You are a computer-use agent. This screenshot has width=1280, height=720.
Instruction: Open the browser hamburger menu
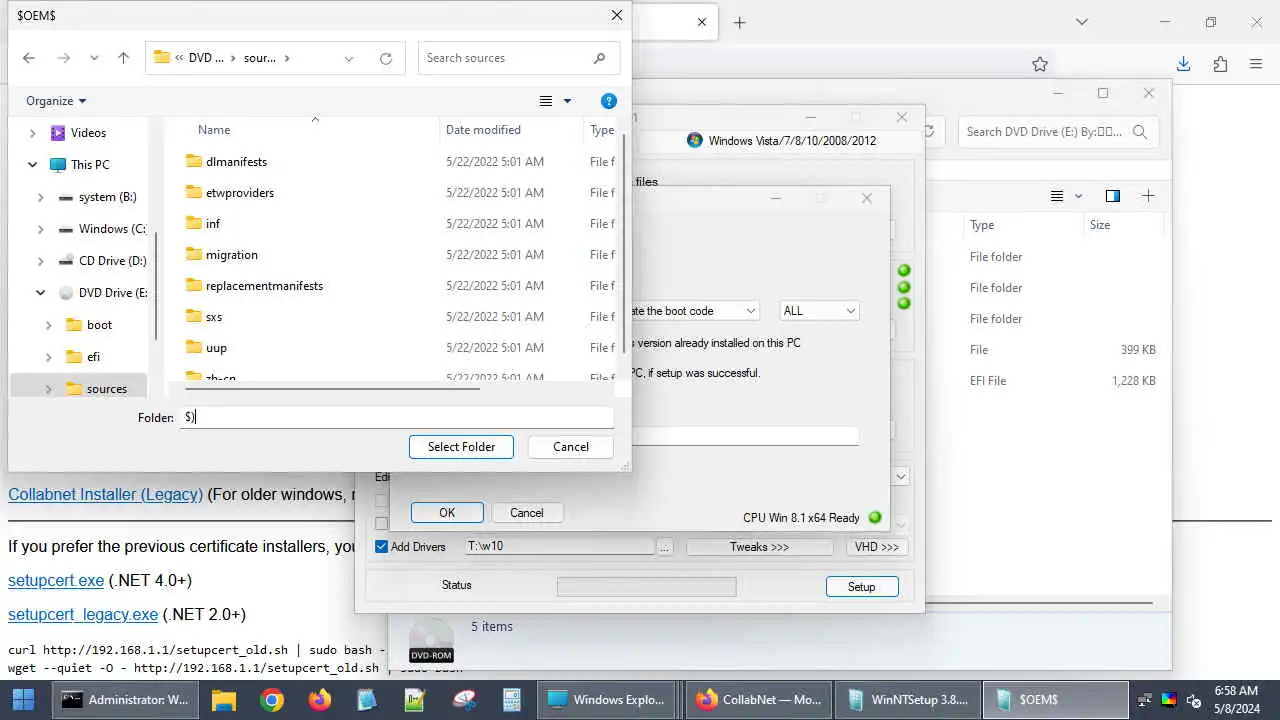tap(1256, 64)
